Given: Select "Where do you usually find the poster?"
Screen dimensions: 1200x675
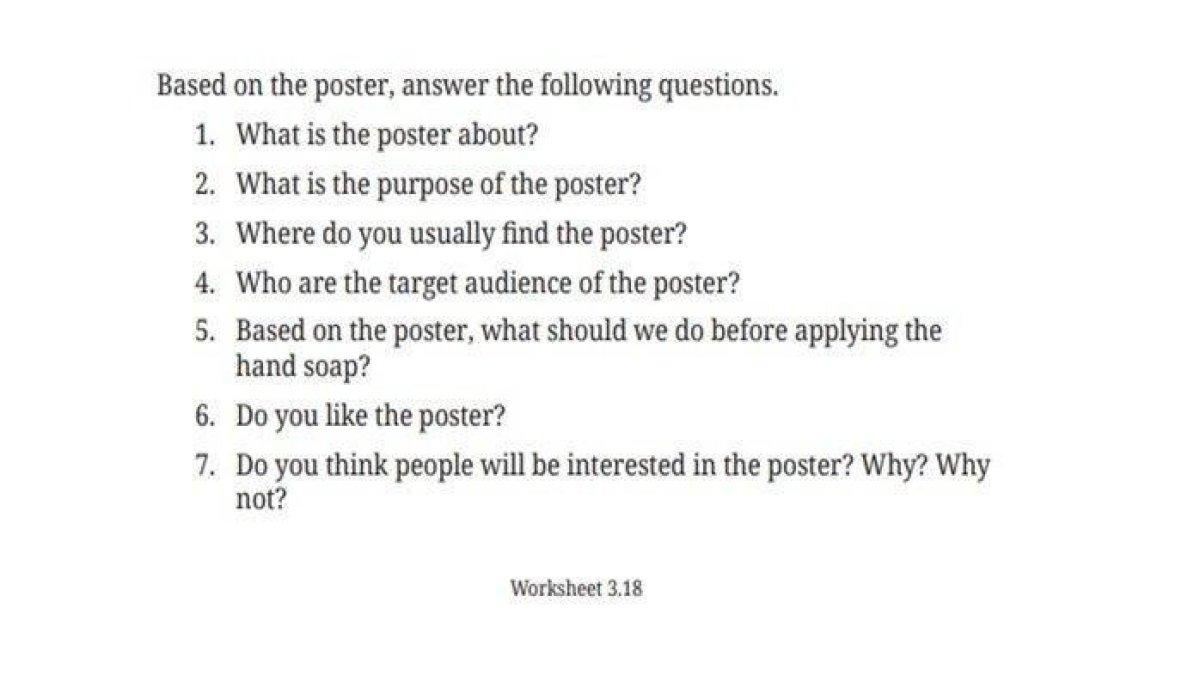Looking at the screenshot, I should coord(461,234).
